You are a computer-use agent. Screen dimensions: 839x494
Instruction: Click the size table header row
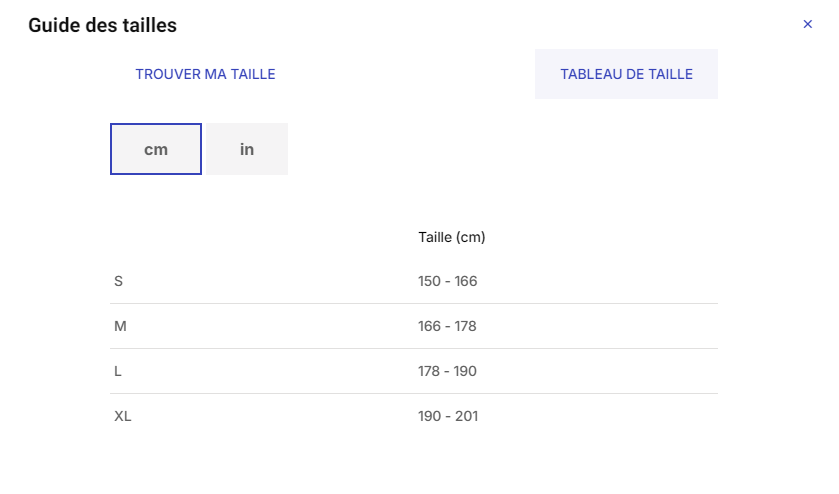pos(300,237)
